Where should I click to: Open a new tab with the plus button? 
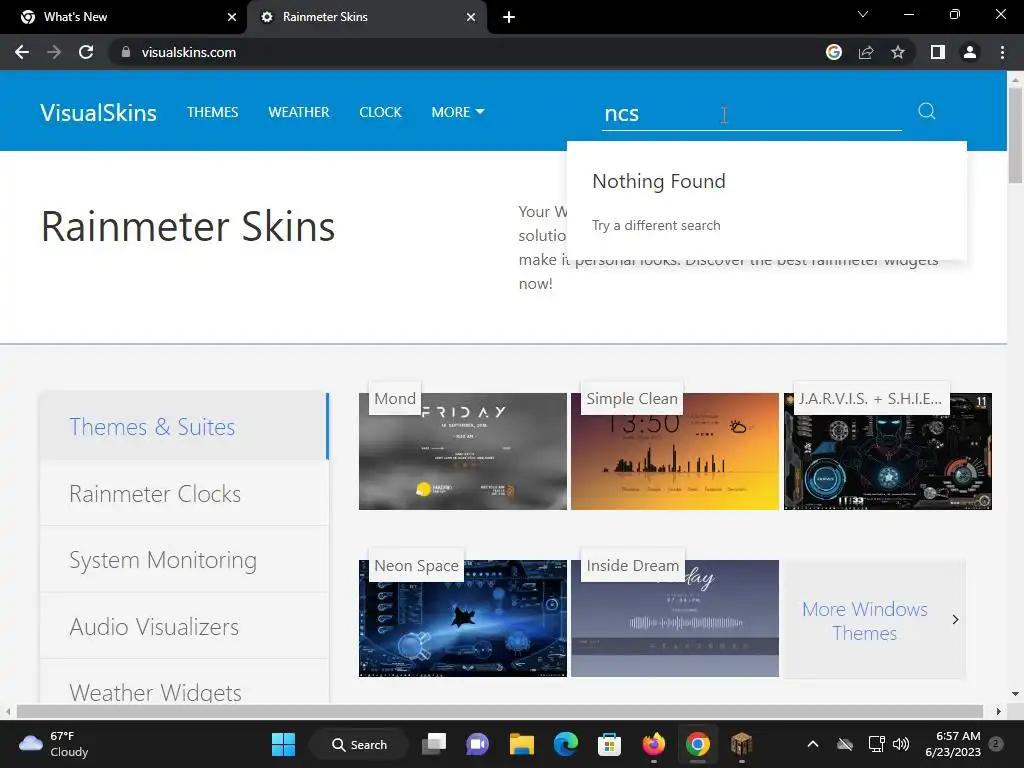[x=509, y=17]
